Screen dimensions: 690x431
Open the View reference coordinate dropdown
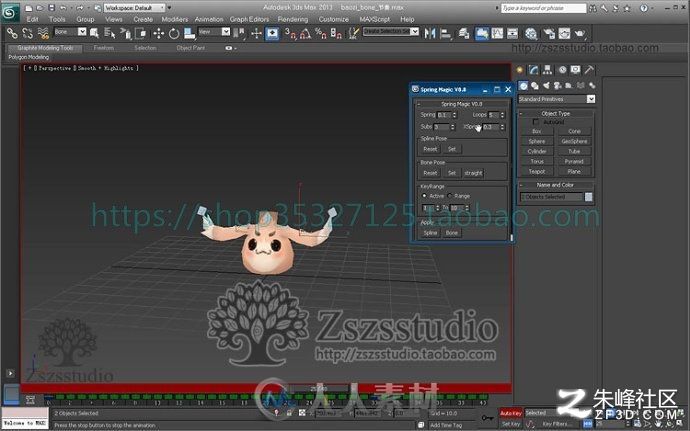point(214,32)
